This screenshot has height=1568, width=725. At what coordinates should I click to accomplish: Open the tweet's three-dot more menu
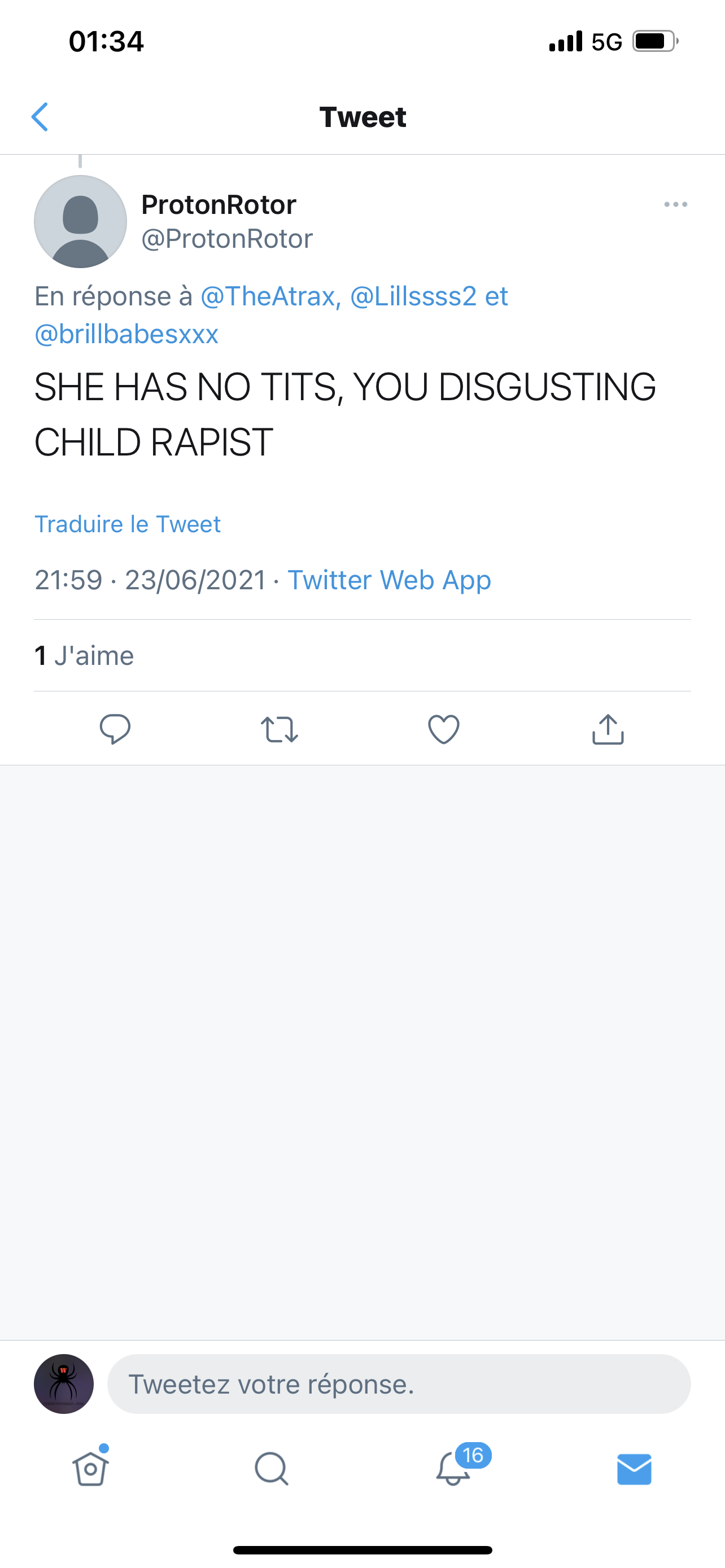click(675, 204)
